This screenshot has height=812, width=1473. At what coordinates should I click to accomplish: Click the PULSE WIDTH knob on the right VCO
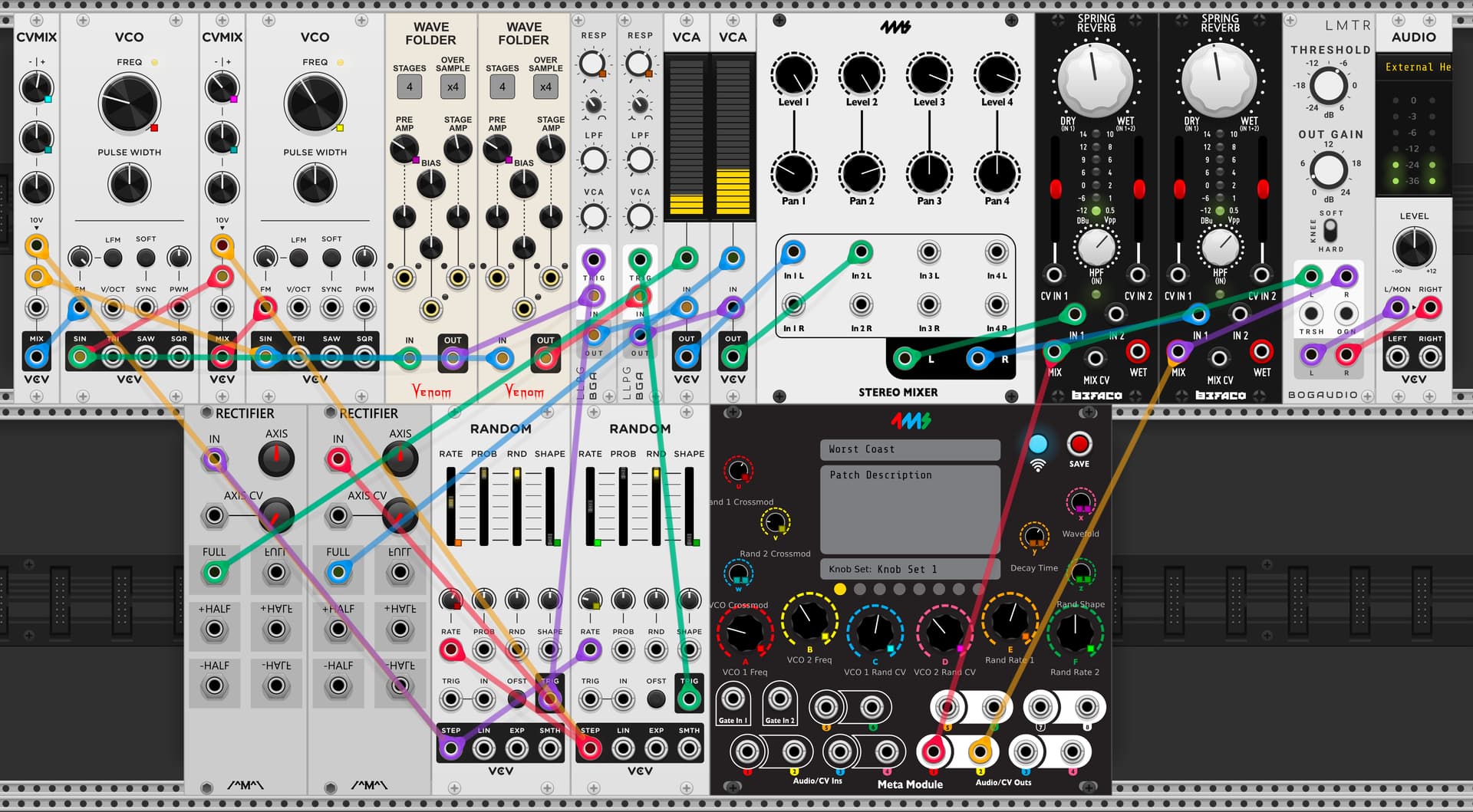tap(315, 184)
